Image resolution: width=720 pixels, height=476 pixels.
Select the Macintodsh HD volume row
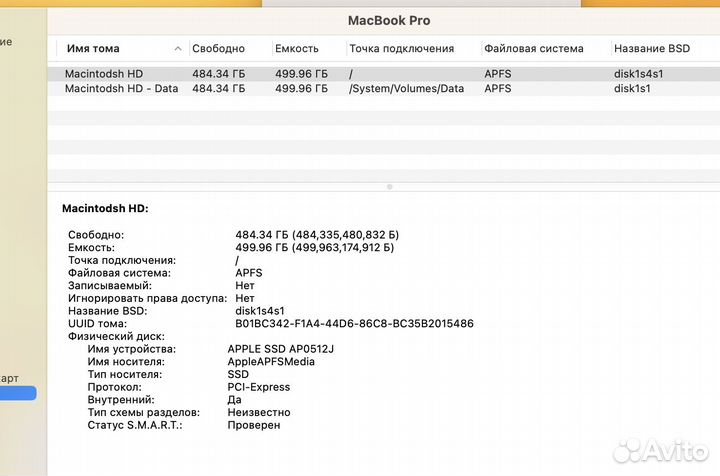383,74
